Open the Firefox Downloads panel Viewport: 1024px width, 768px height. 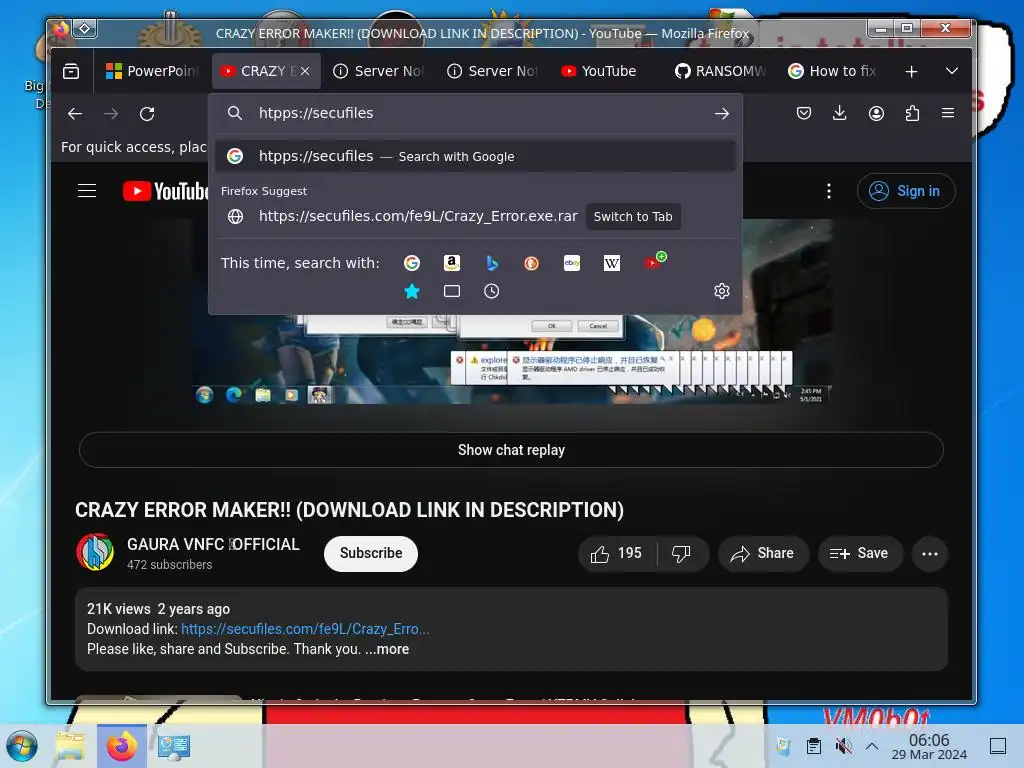pos(840,113)
